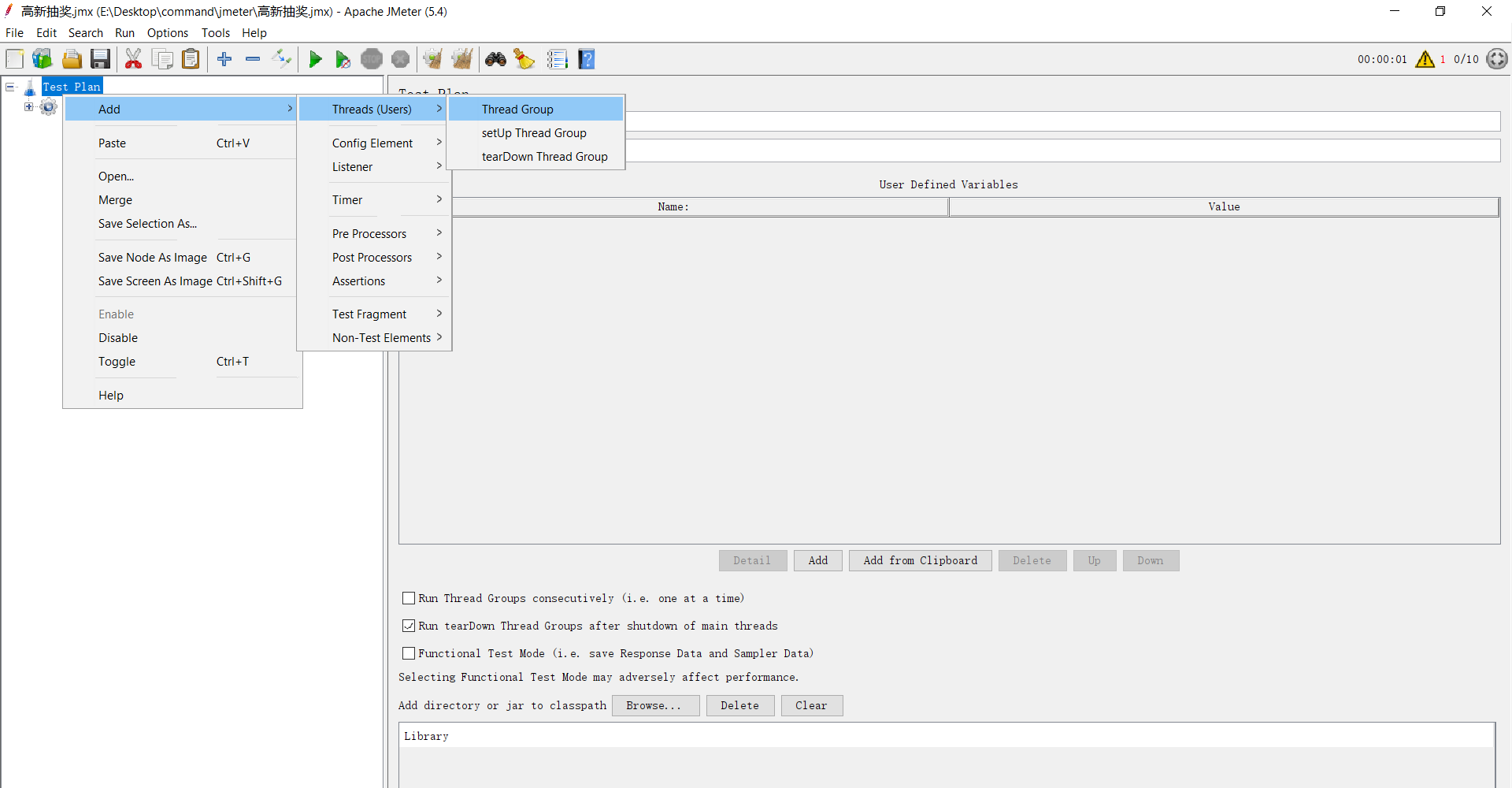Click the Down button under variables table
Image resolution: width=1512 pixels, height=788 pixels.
1151,561
